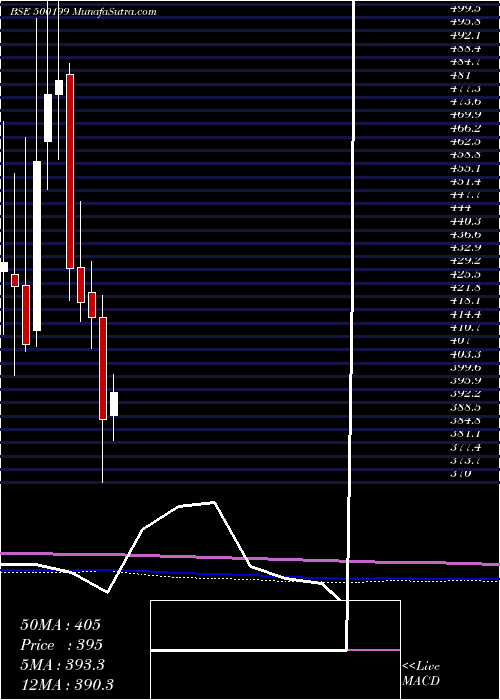500x700 pixels.
Task: Click the small white candle near 478
Action: [x=59, y=88]
